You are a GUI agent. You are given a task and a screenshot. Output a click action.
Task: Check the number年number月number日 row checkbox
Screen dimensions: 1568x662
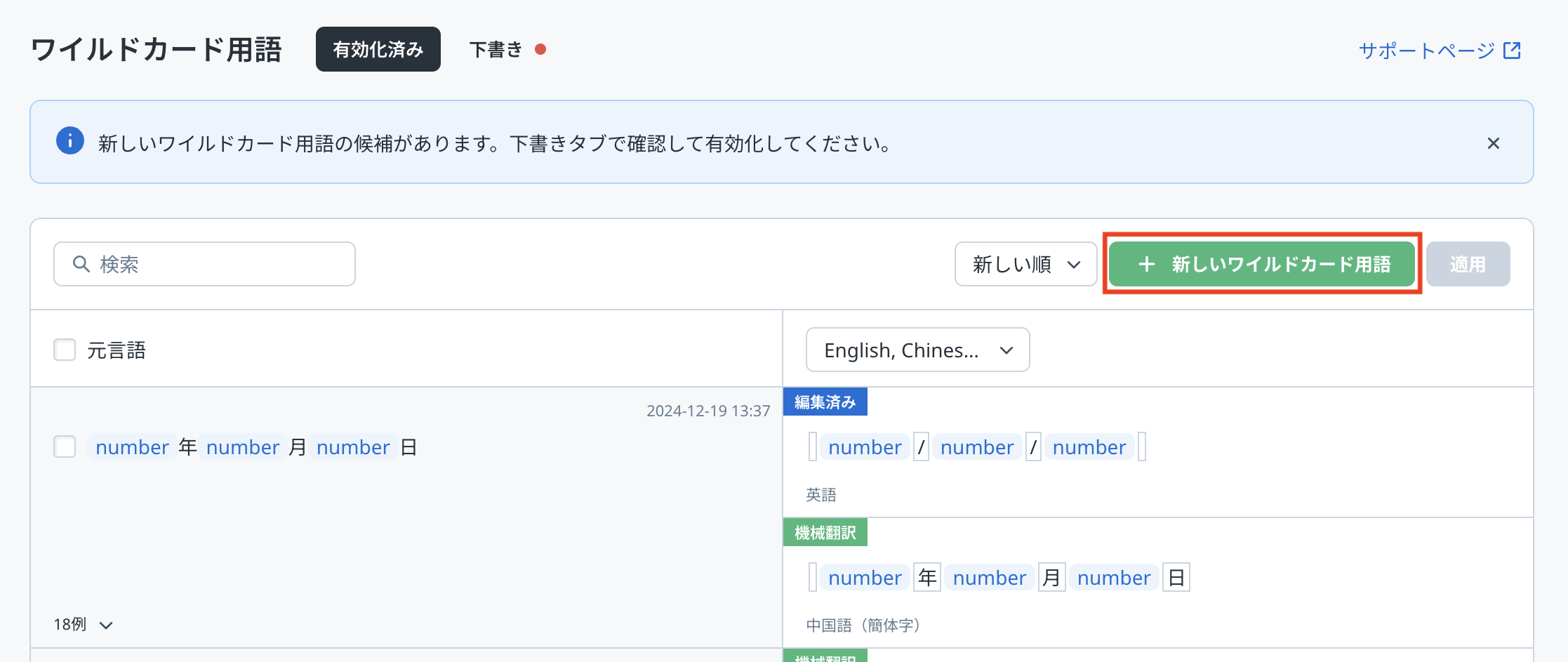click(x=65, y=446)
